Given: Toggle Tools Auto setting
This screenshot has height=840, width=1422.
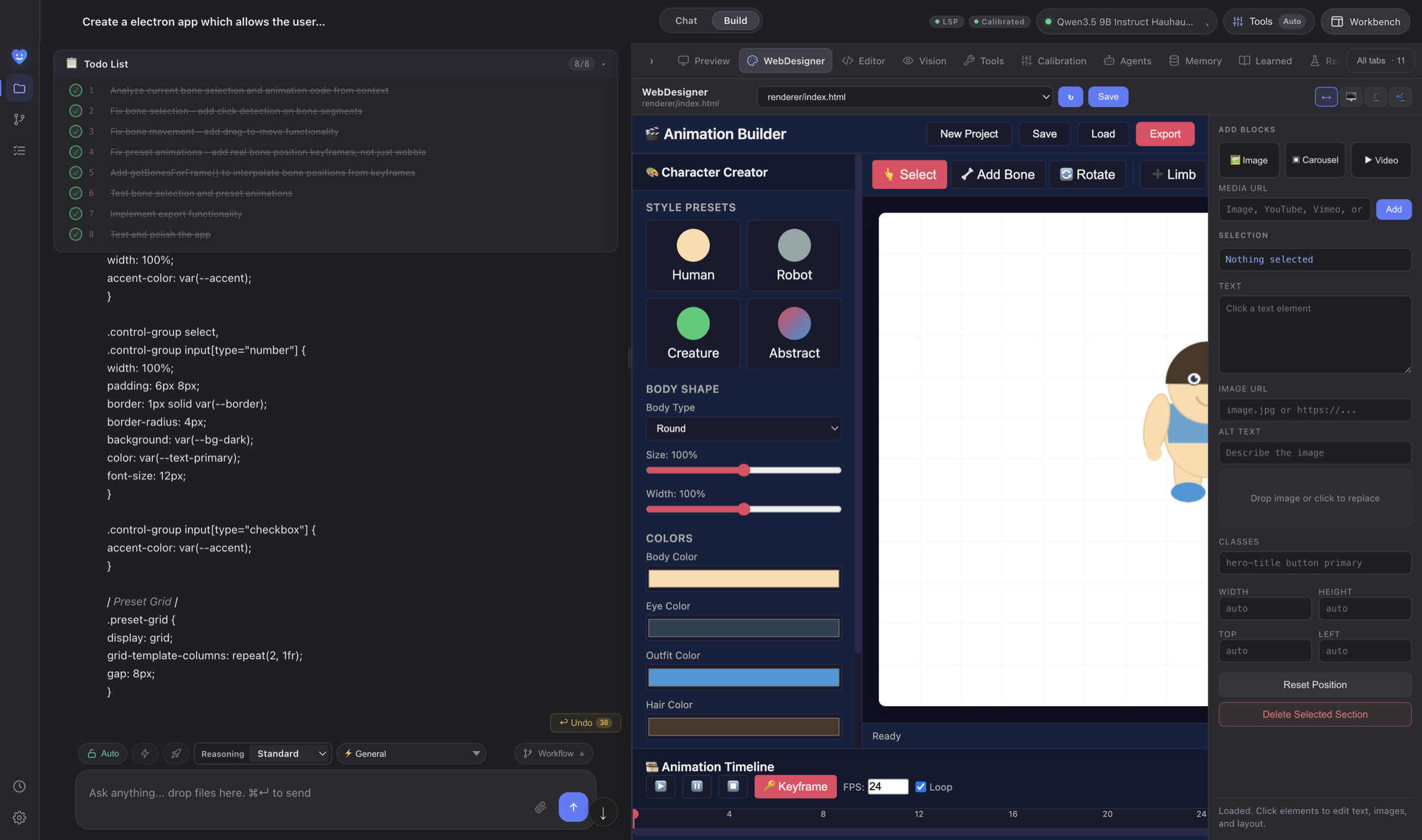Looking at the screenshot, I should (1292, 21).
